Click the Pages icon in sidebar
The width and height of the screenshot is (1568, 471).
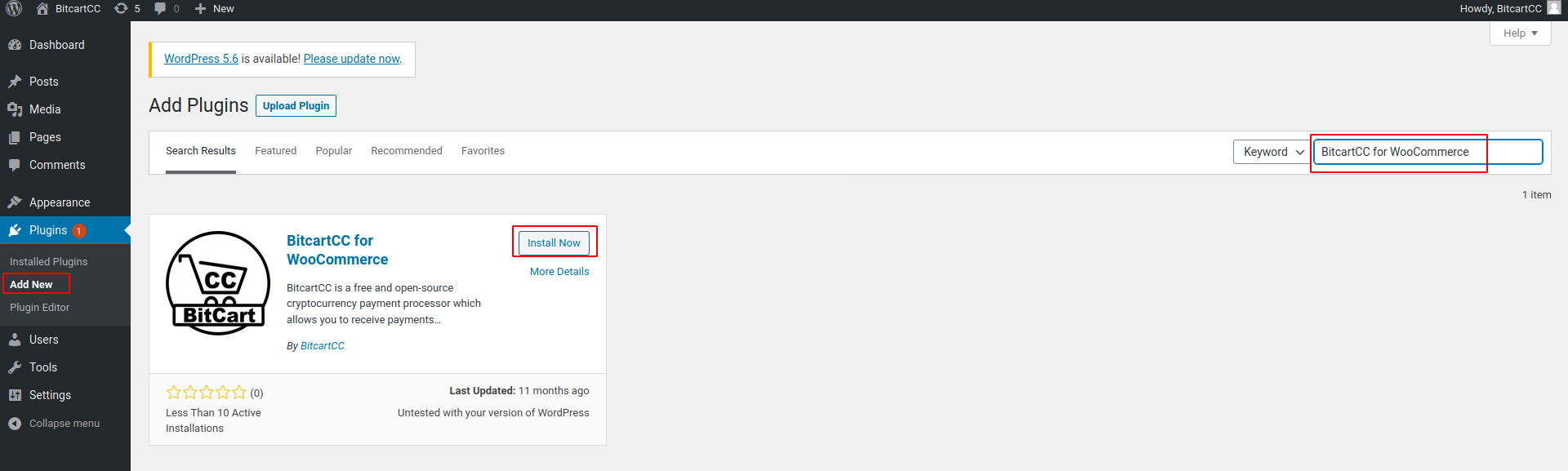pos(15,137)
